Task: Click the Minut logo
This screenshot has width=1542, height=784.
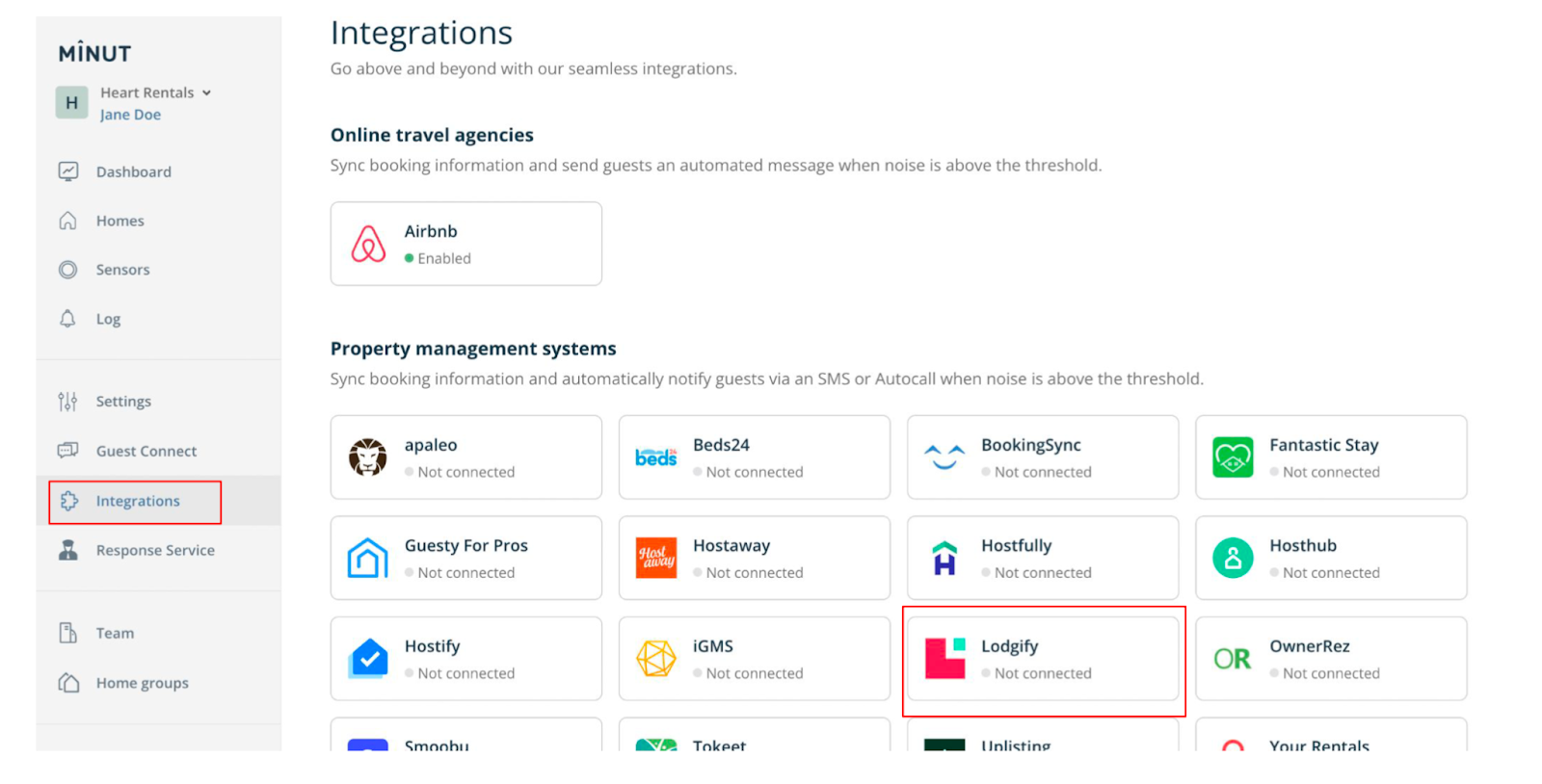Action: (x=94, y=53)
